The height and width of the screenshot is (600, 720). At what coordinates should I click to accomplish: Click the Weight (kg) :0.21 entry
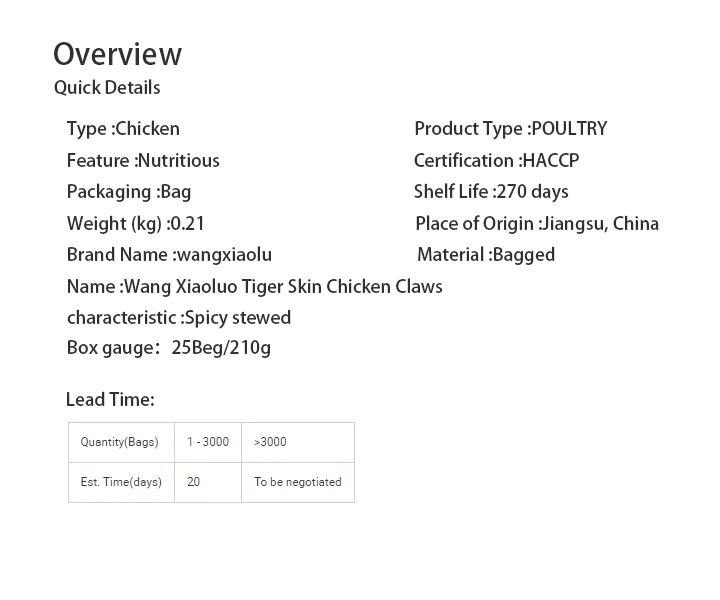pos(135,224)
